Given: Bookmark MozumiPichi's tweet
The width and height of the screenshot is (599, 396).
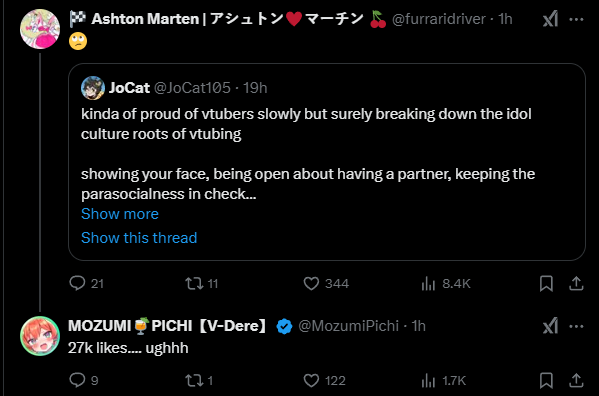Looking at the screenshot, I should click(x=546, y=380).
